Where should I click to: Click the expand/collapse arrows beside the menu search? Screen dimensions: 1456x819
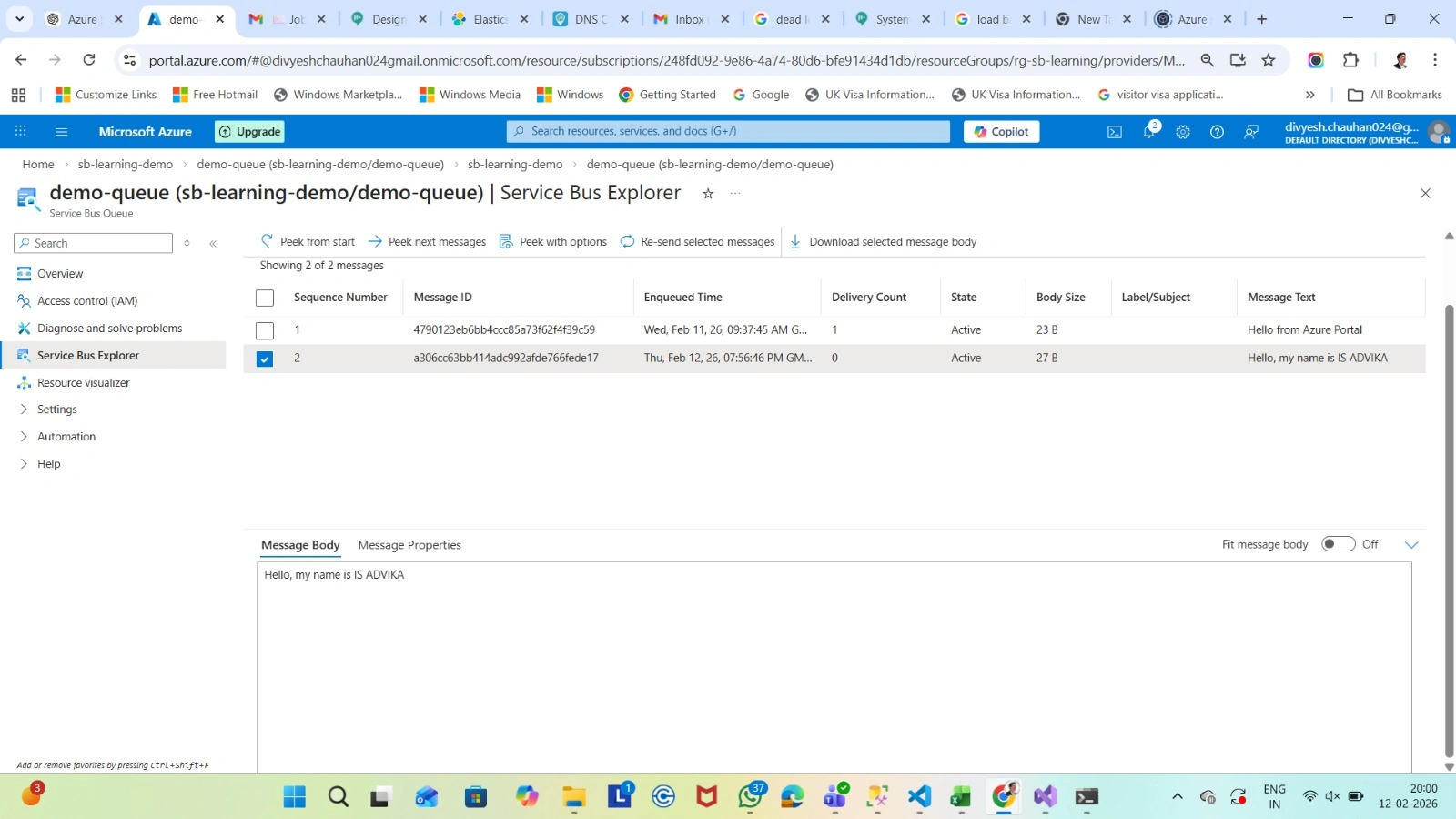point(187,243)
